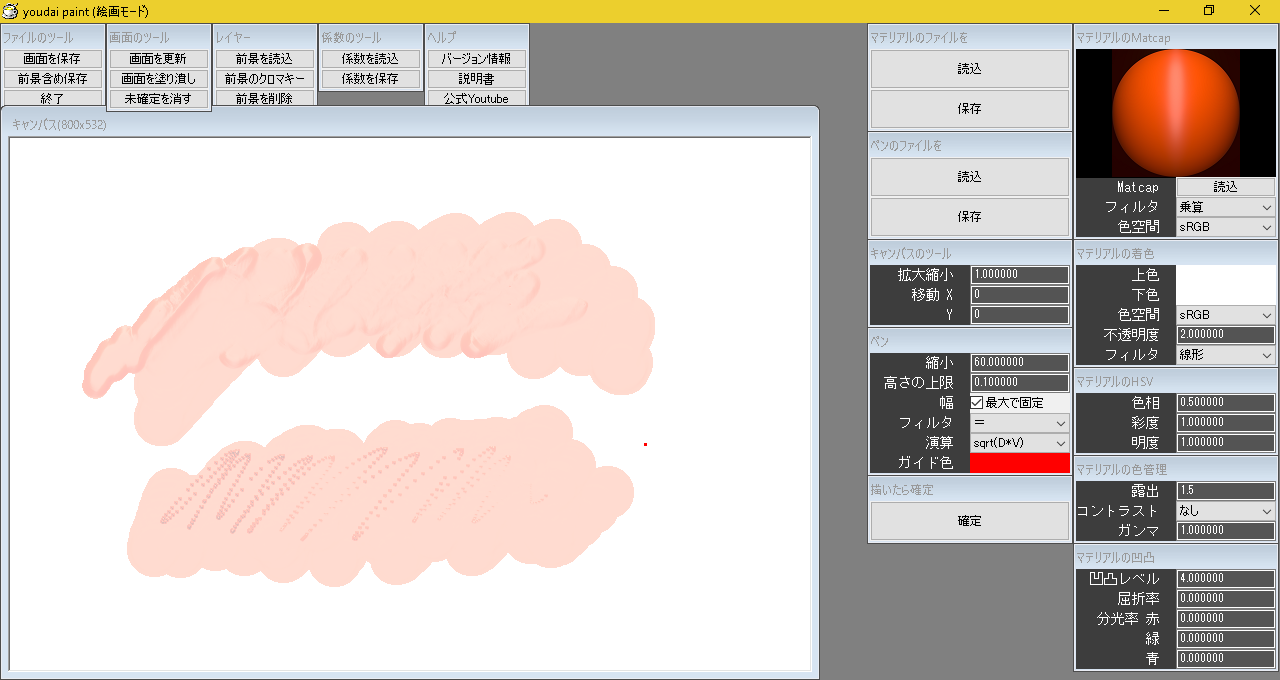
Task: Click the orange Matcap sphere preview
Action: click(1175, 113)
